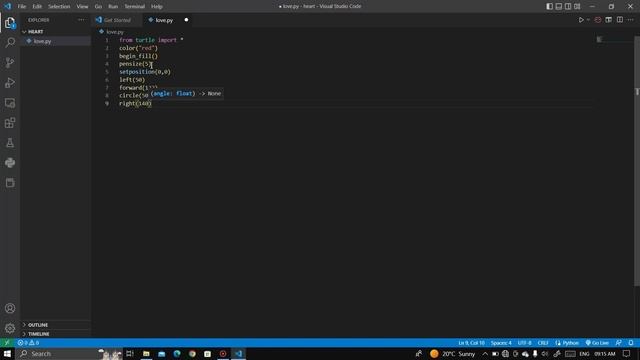
Task: Open the Go menu
Action: (98, 7)
